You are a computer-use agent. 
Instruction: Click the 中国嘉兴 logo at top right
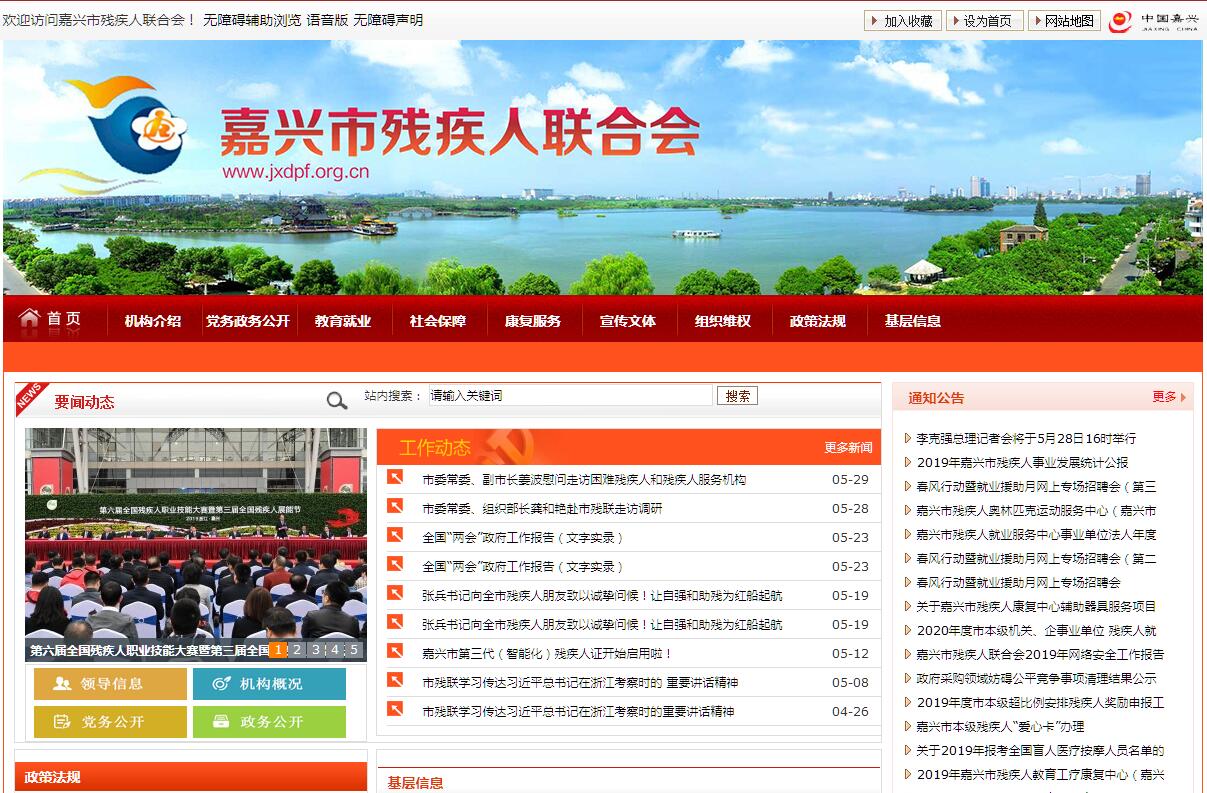tap(1153, 21)
